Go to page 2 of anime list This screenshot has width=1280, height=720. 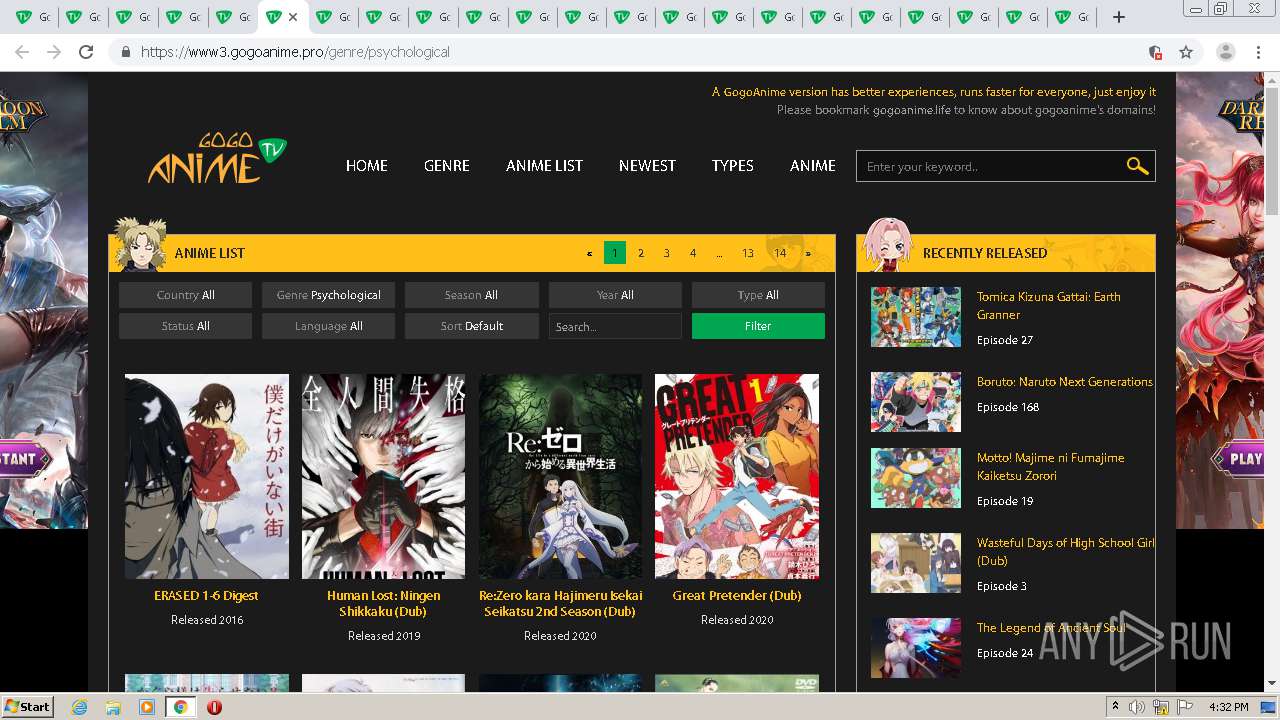641,253
